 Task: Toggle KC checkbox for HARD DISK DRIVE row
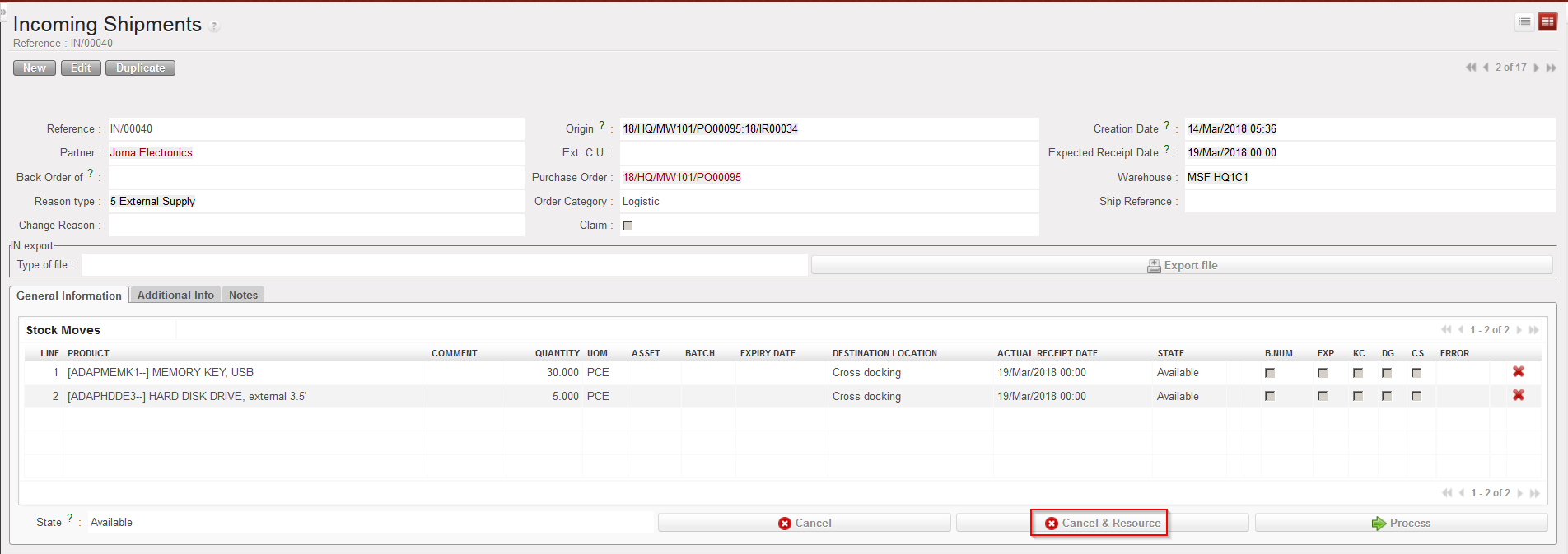point(1358,397)
